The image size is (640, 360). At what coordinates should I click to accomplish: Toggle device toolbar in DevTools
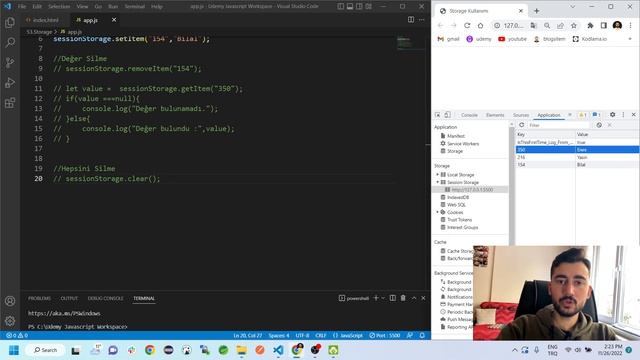coord(447,115)
